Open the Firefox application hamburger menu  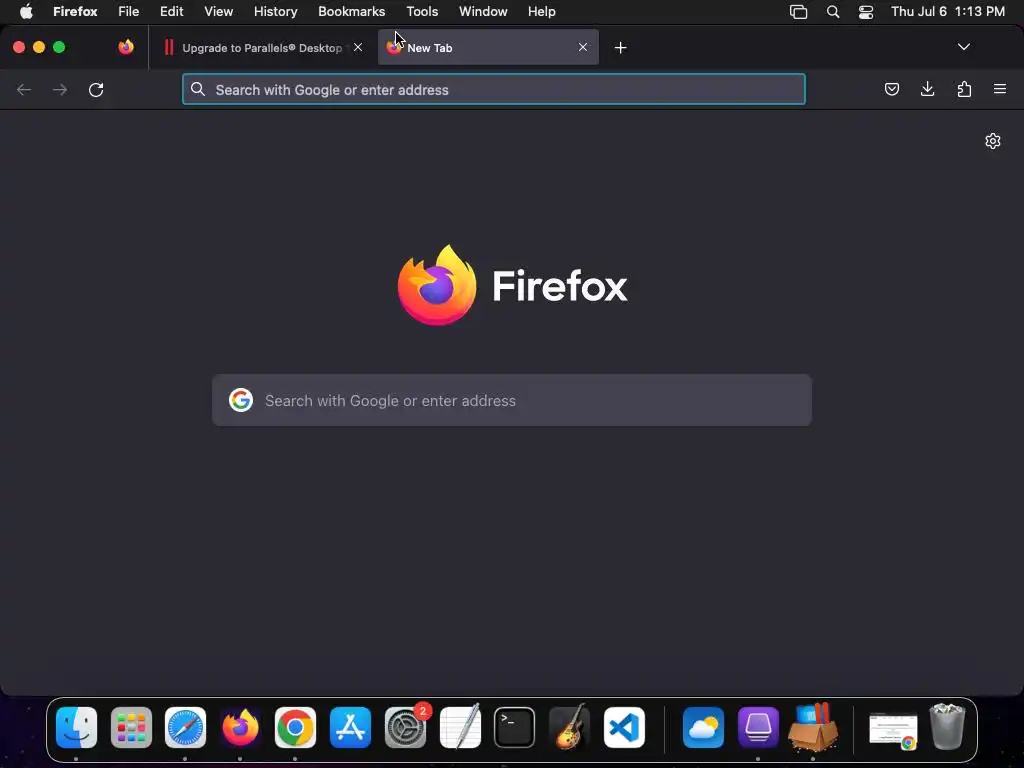point(1000,89)
